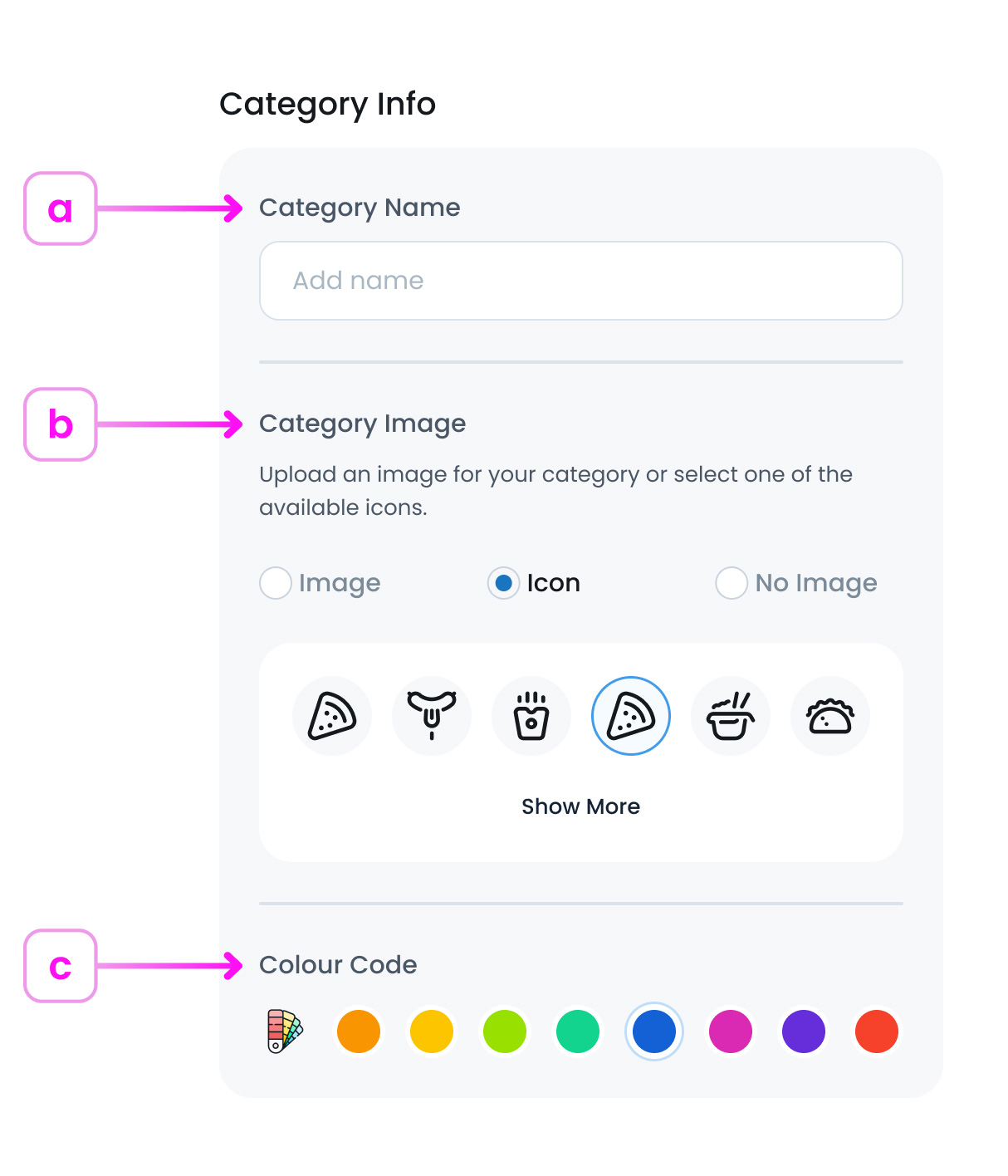Choose the sausage on fork icon

coord(432,716)
